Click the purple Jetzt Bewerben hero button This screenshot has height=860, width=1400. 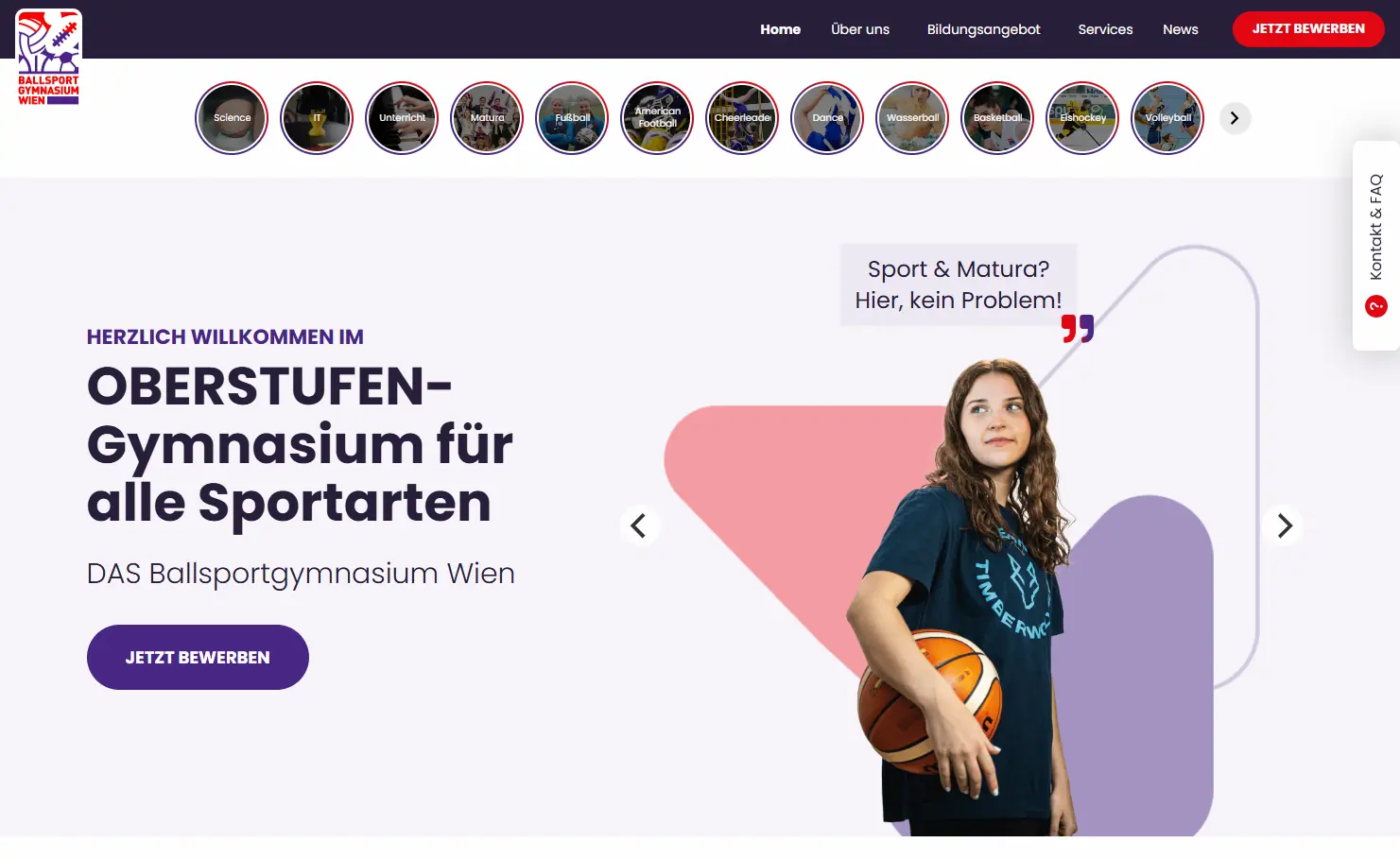pyautogui.click(x=198, y=657)
